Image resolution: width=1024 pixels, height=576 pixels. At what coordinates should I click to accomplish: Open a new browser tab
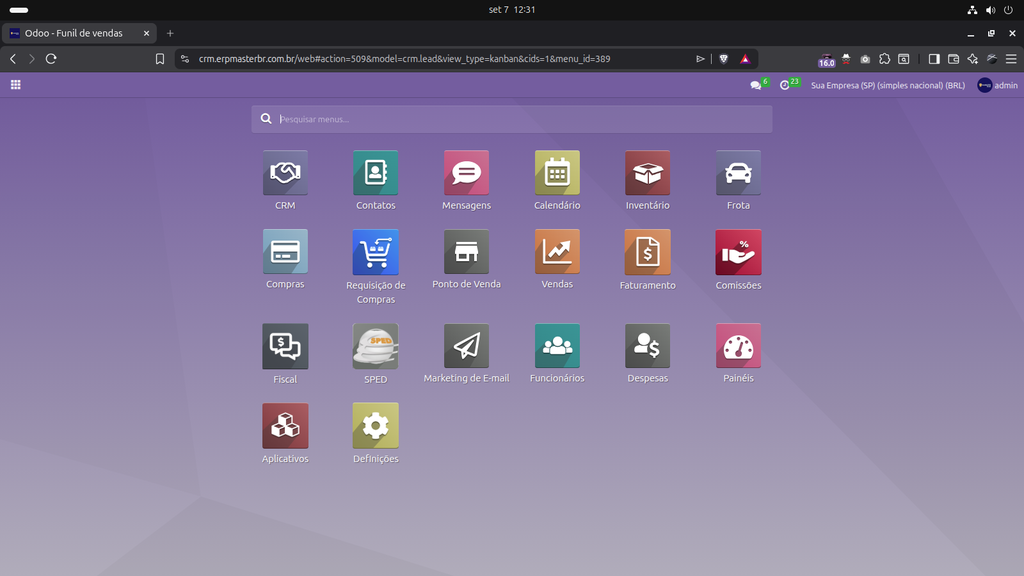coord(170,33)
